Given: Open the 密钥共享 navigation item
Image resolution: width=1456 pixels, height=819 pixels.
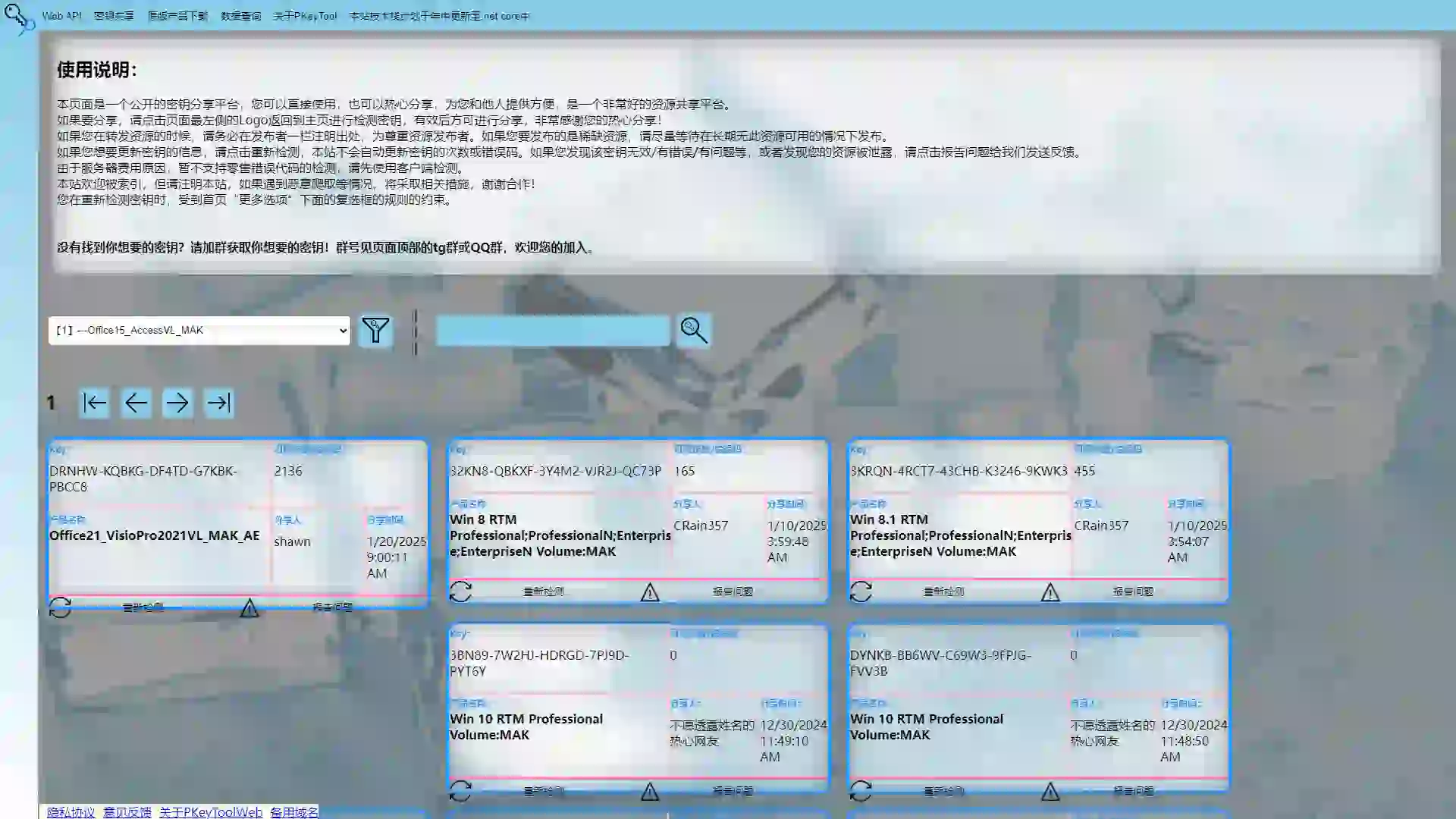Looking at the screenshot, I should [114, 15].
